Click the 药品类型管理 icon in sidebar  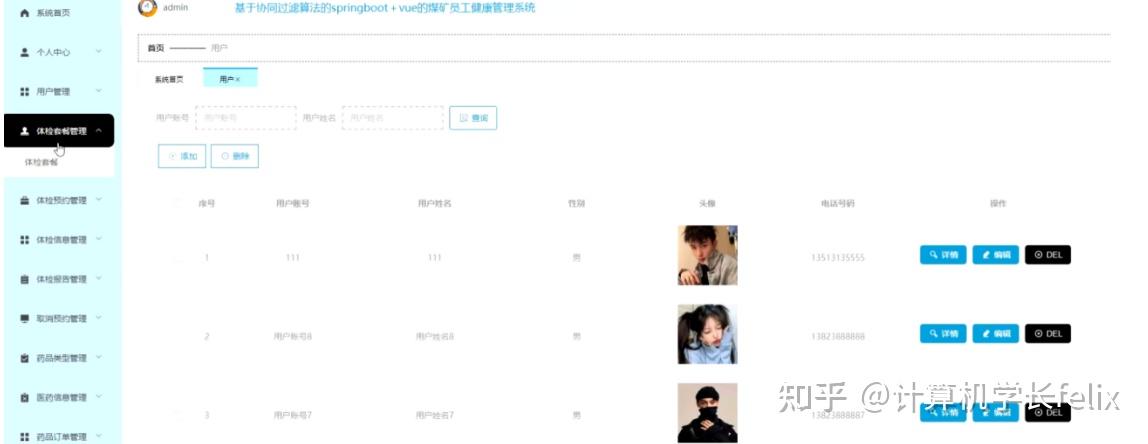tap(24, 358)
